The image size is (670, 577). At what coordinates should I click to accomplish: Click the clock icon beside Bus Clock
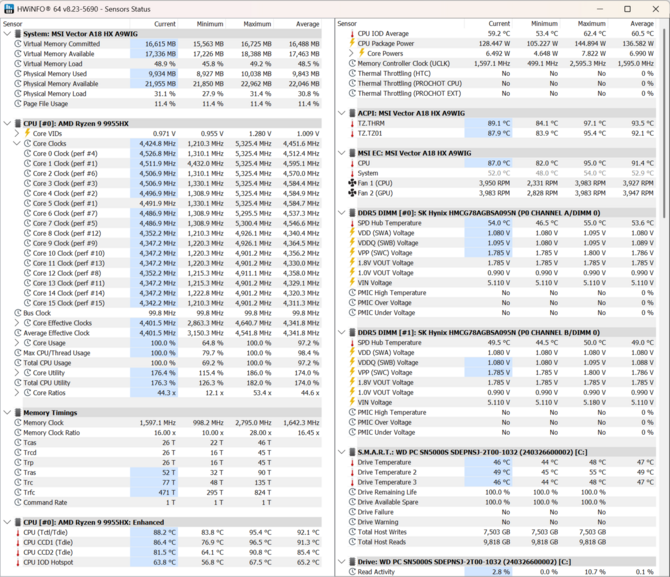(18, 313)
